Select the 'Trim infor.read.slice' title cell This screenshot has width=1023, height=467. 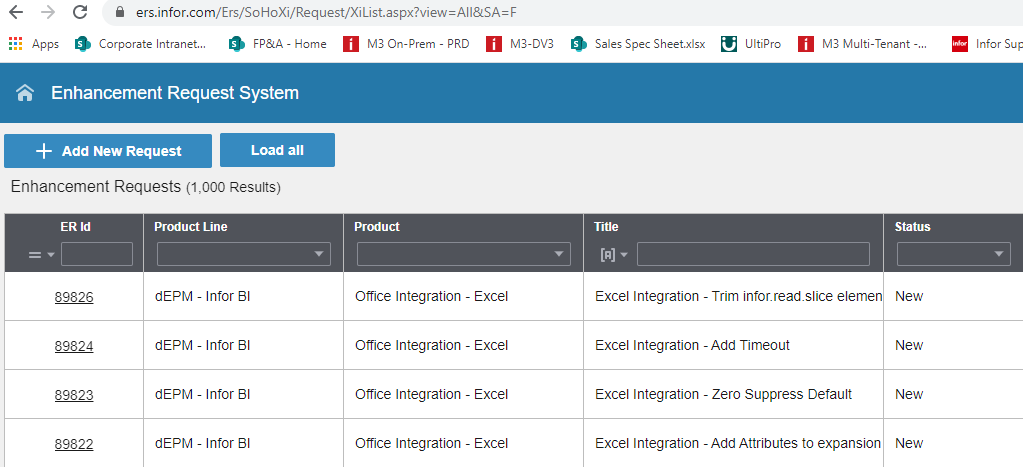(x=734, y=296)
